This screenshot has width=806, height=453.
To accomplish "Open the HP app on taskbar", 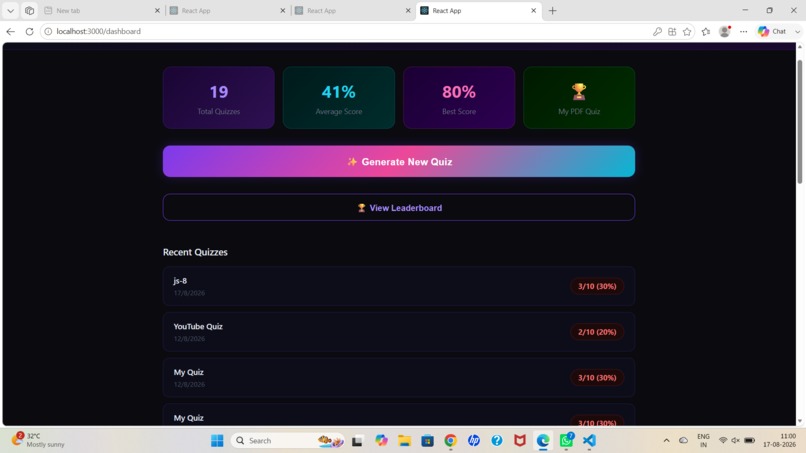I will pos(473,441).
